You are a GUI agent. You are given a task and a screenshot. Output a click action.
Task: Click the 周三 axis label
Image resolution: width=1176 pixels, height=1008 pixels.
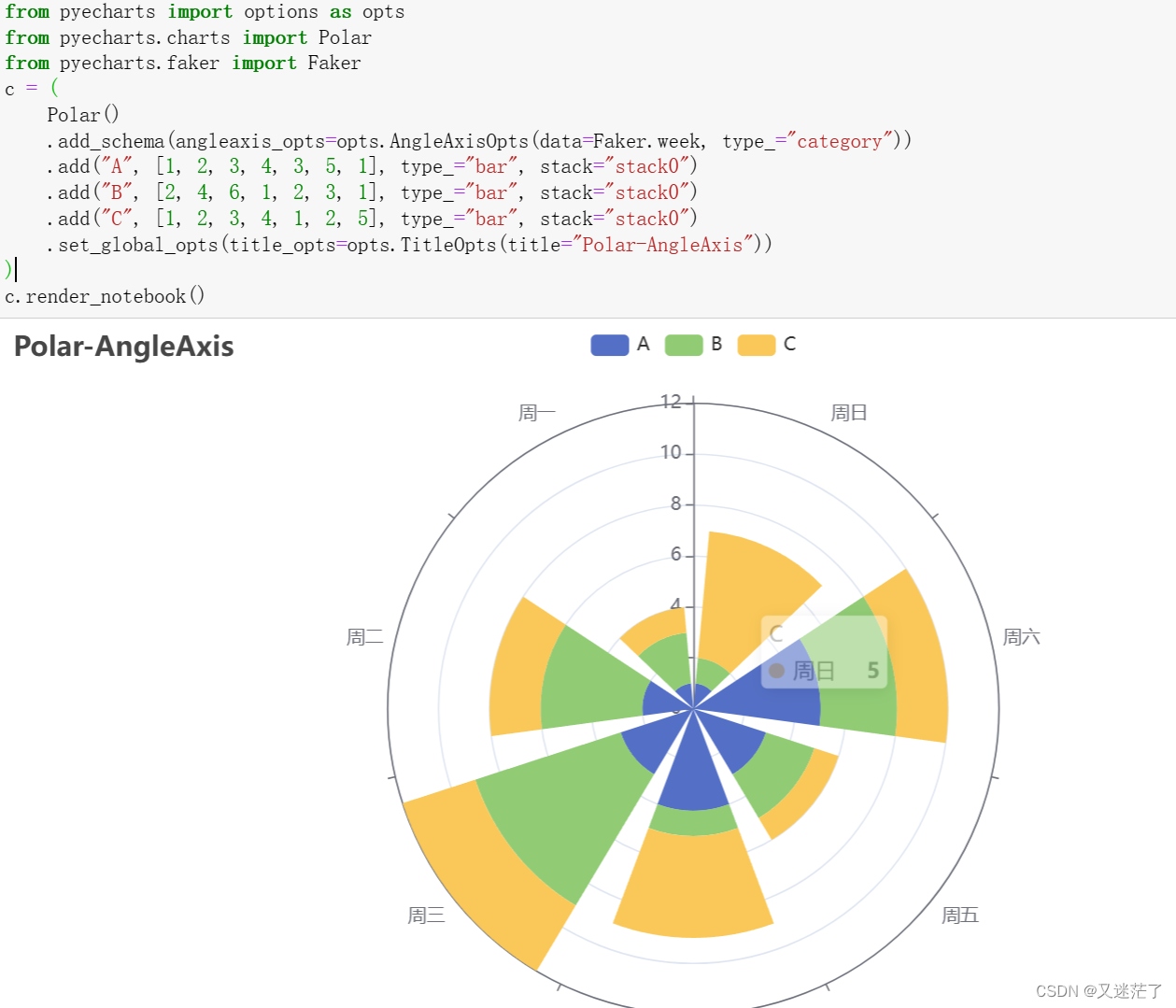click(427, 915)
